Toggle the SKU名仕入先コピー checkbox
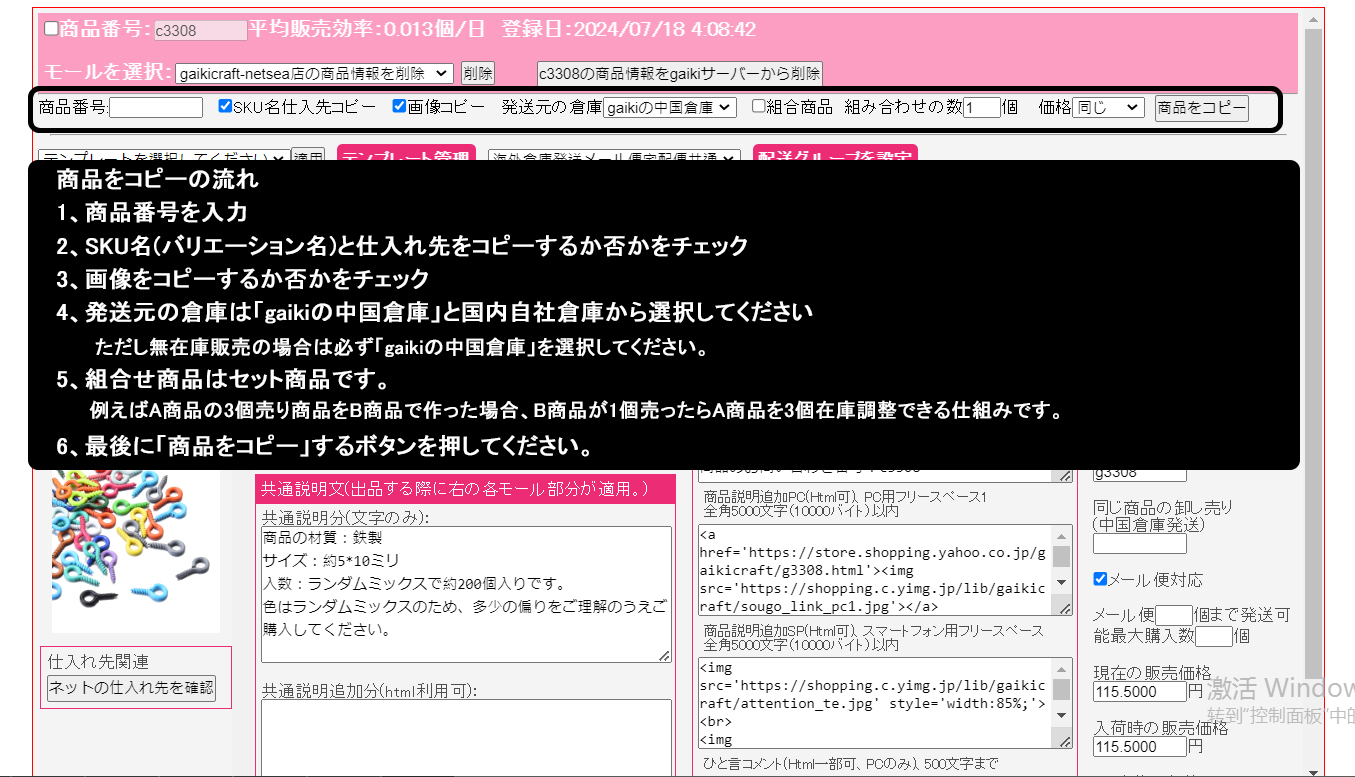 225,106
